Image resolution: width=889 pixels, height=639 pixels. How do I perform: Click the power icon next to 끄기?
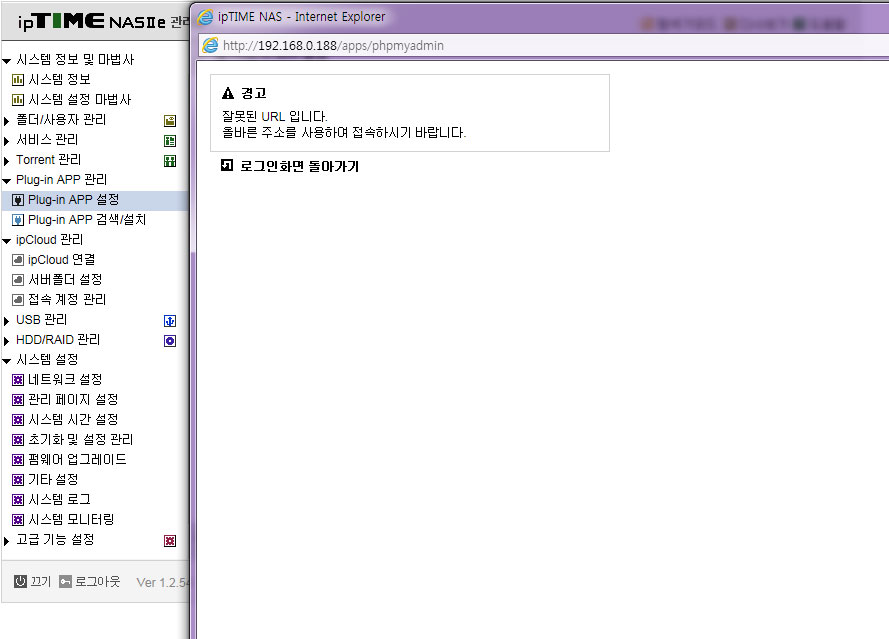[20, 582]
